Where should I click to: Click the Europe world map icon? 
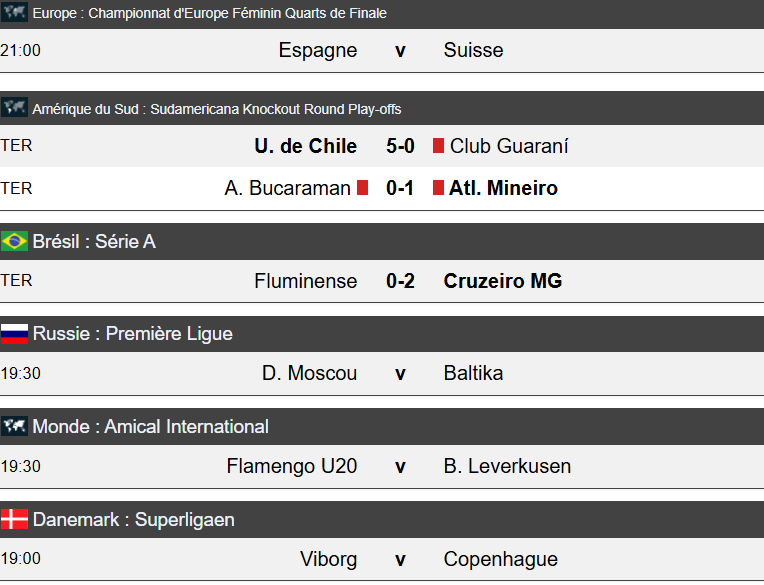[x=14, y=13]
